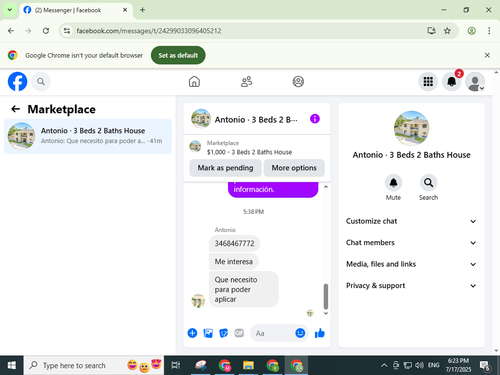Open Chrome profile icon in toolbar
Image resolution: width=500 pixels, height=375 pixels.
point(471,31)
